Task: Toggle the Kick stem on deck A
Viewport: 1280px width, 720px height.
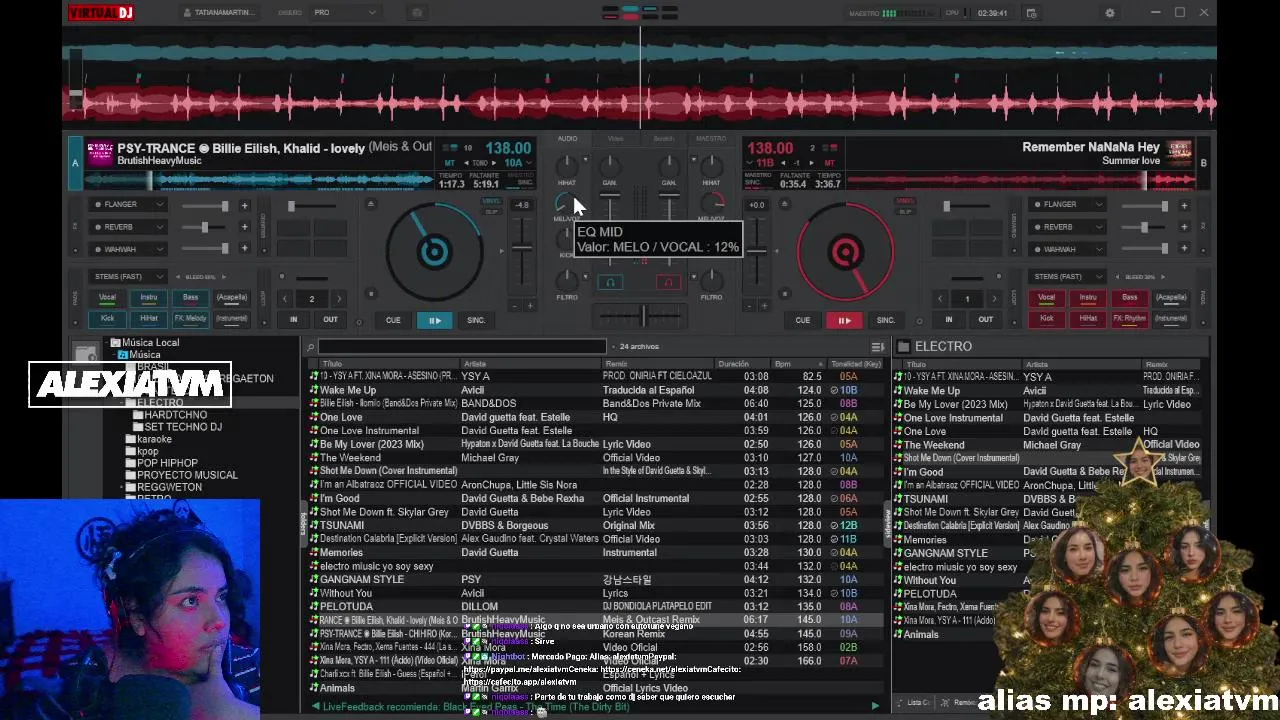Action: (107, 318)
